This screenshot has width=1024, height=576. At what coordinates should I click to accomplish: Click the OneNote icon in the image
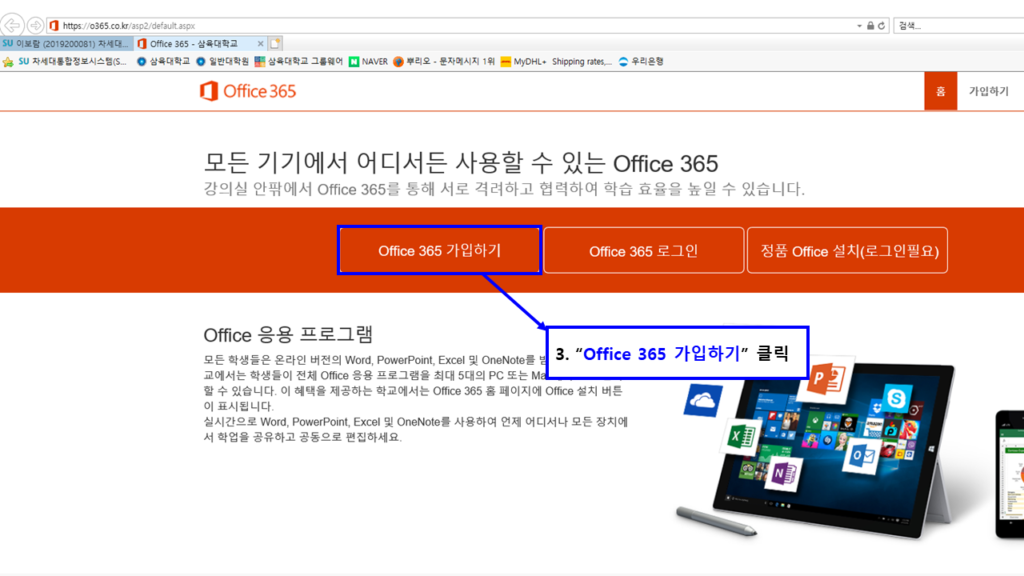[x=783, y=473]
